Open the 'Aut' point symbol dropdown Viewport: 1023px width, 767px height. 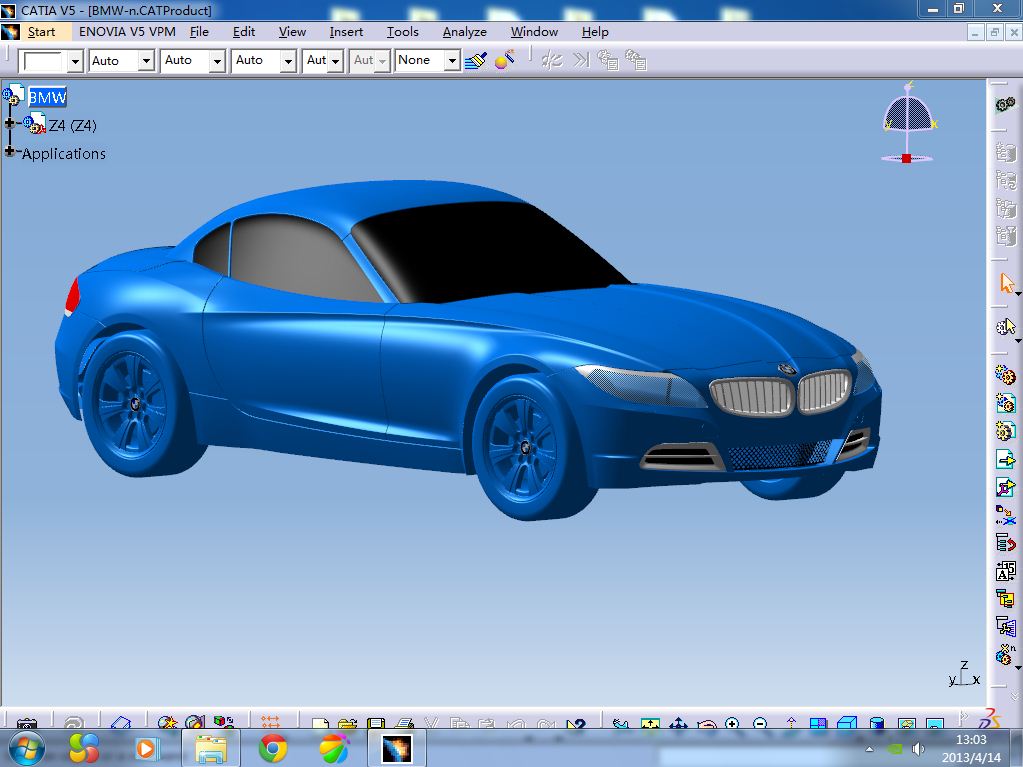(335, 61)
